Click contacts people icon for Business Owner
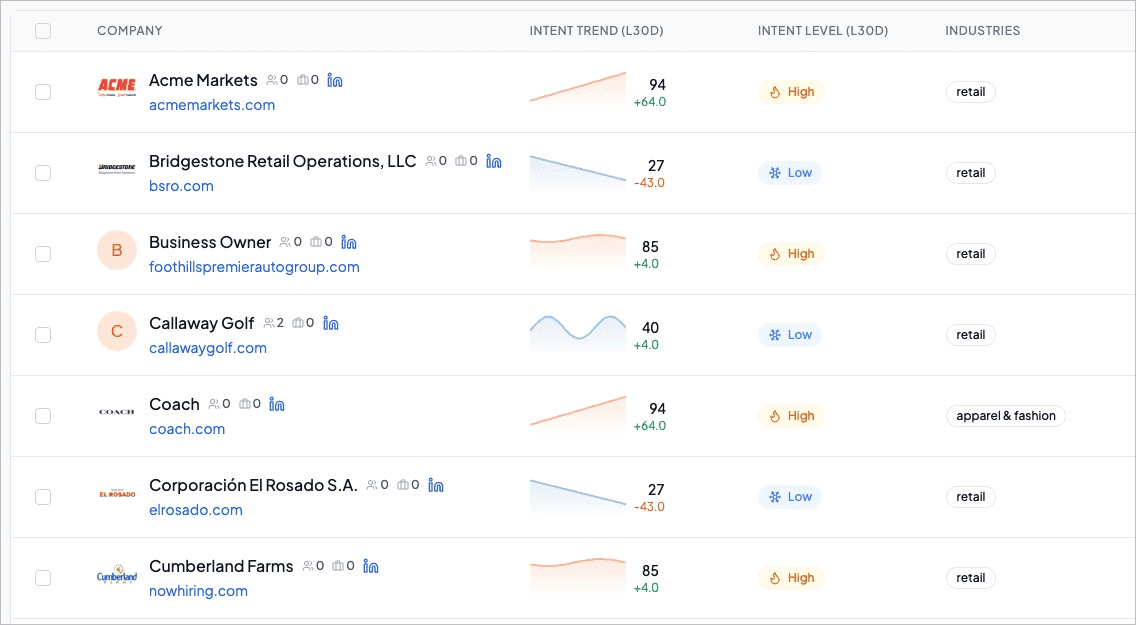Image resolution: width=1136 pixels, height=625 pixels. click(285, 243)
